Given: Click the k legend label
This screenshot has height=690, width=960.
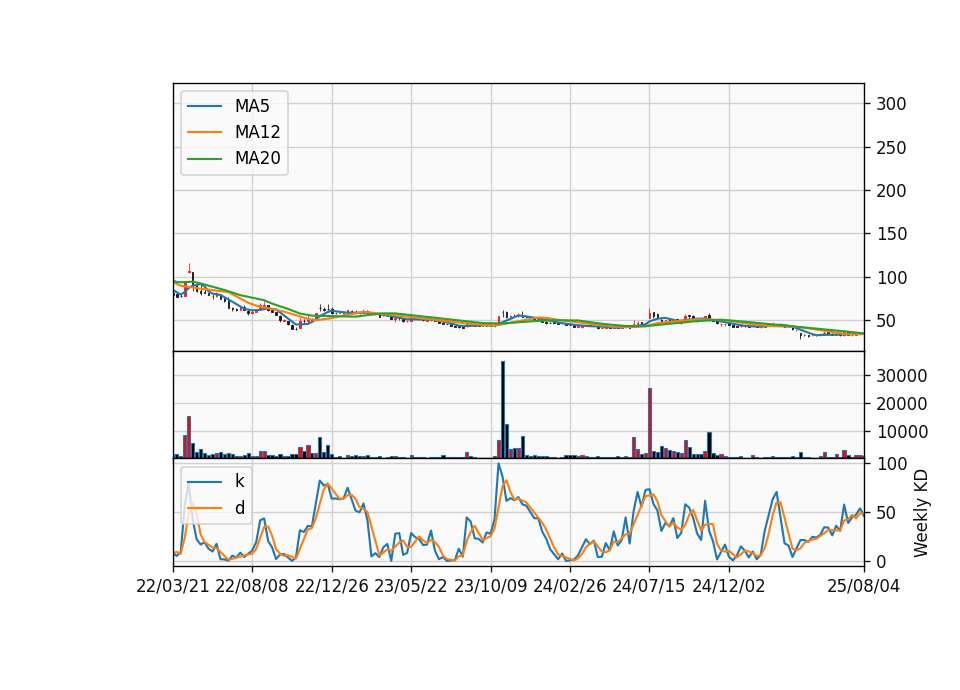Looking at the screenshot, I should point(239,481).
